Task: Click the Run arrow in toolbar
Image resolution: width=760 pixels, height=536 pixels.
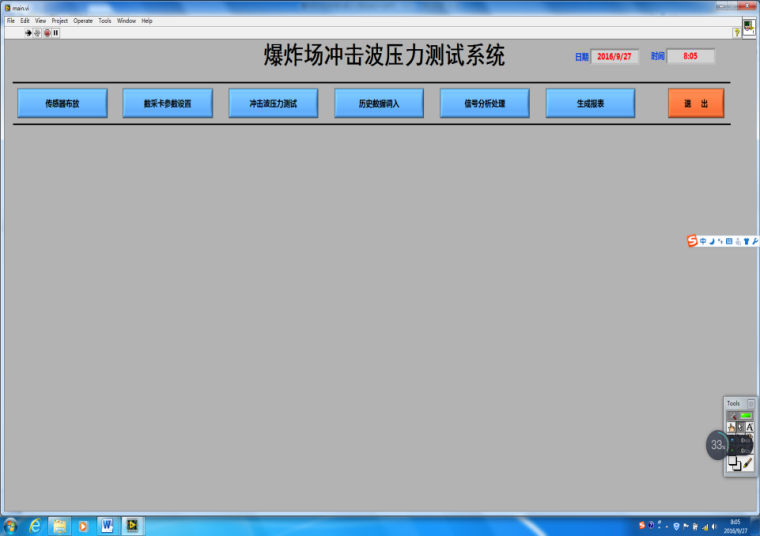Action: click(29, 32)
